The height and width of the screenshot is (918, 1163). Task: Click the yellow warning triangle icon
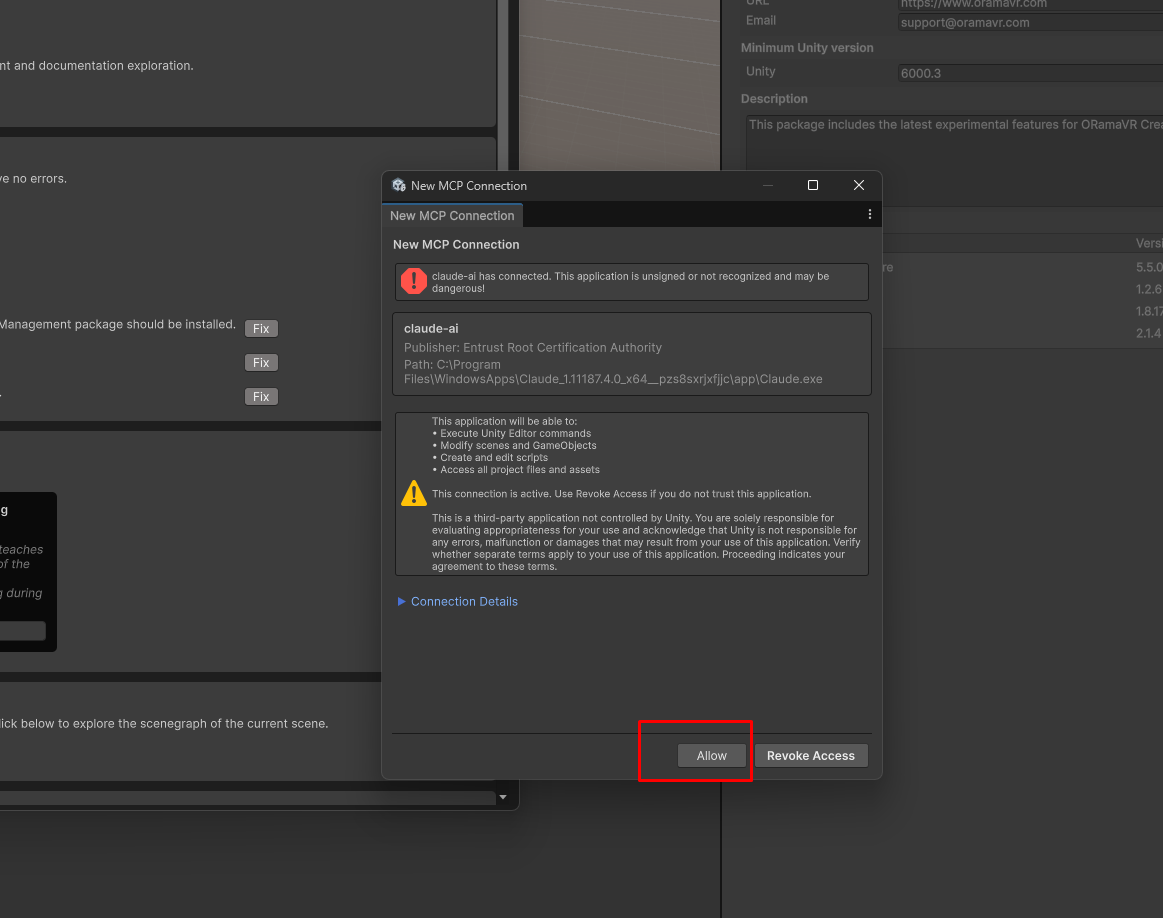(414, 493)
